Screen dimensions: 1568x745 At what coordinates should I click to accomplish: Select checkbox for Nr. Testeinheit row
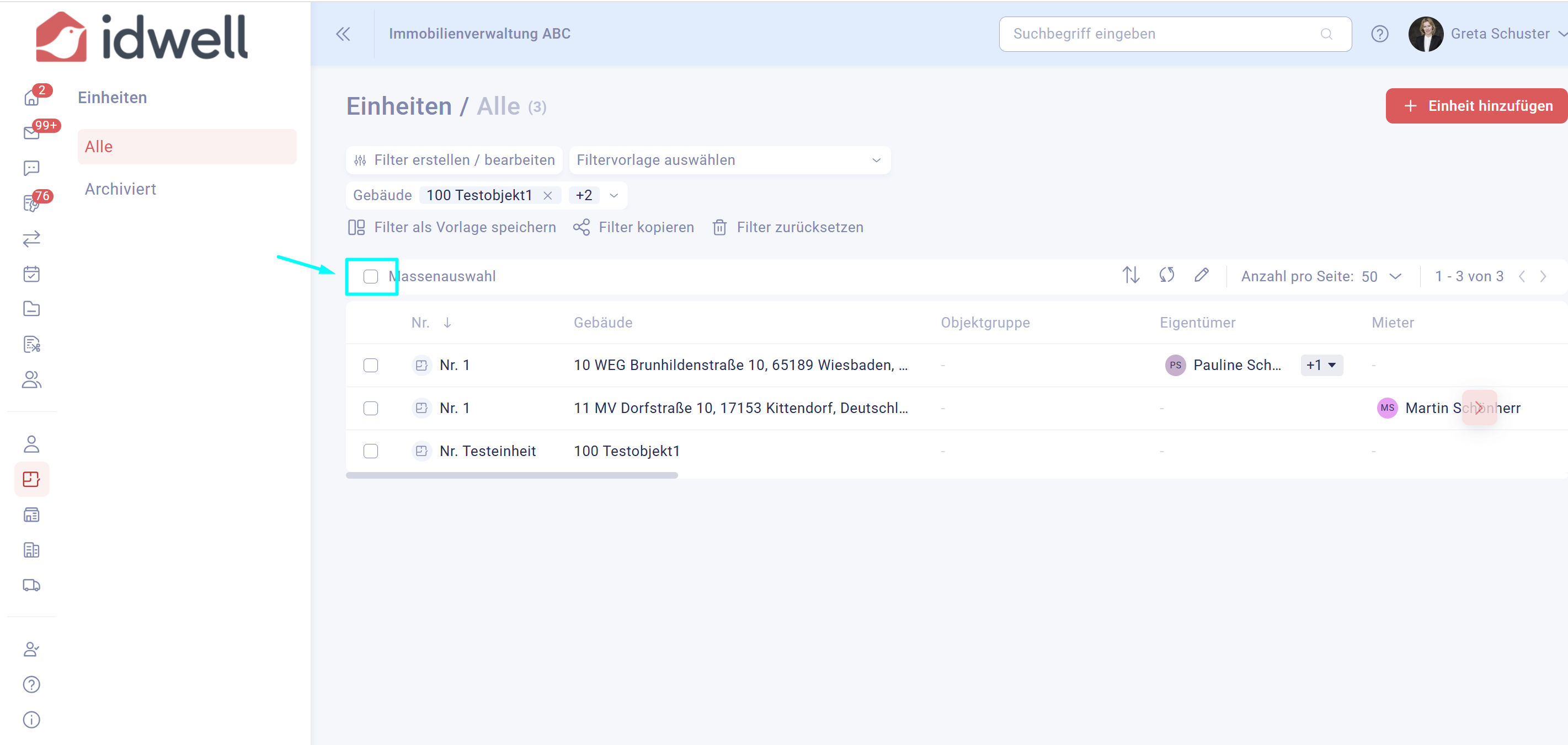(371, 451)
